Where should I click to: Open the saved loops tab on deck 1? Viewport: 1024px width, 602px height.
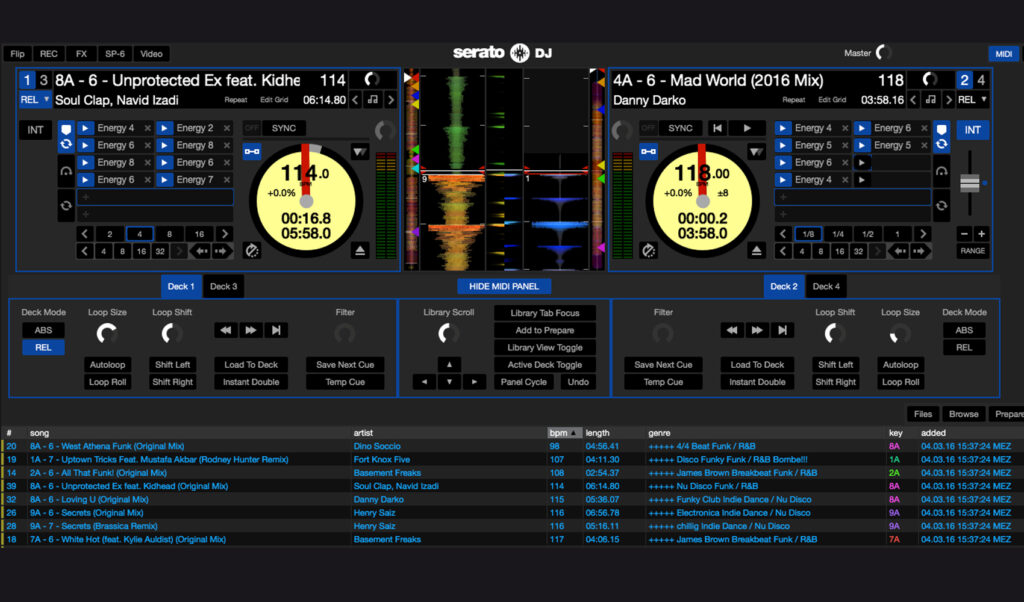pos(66,205)
